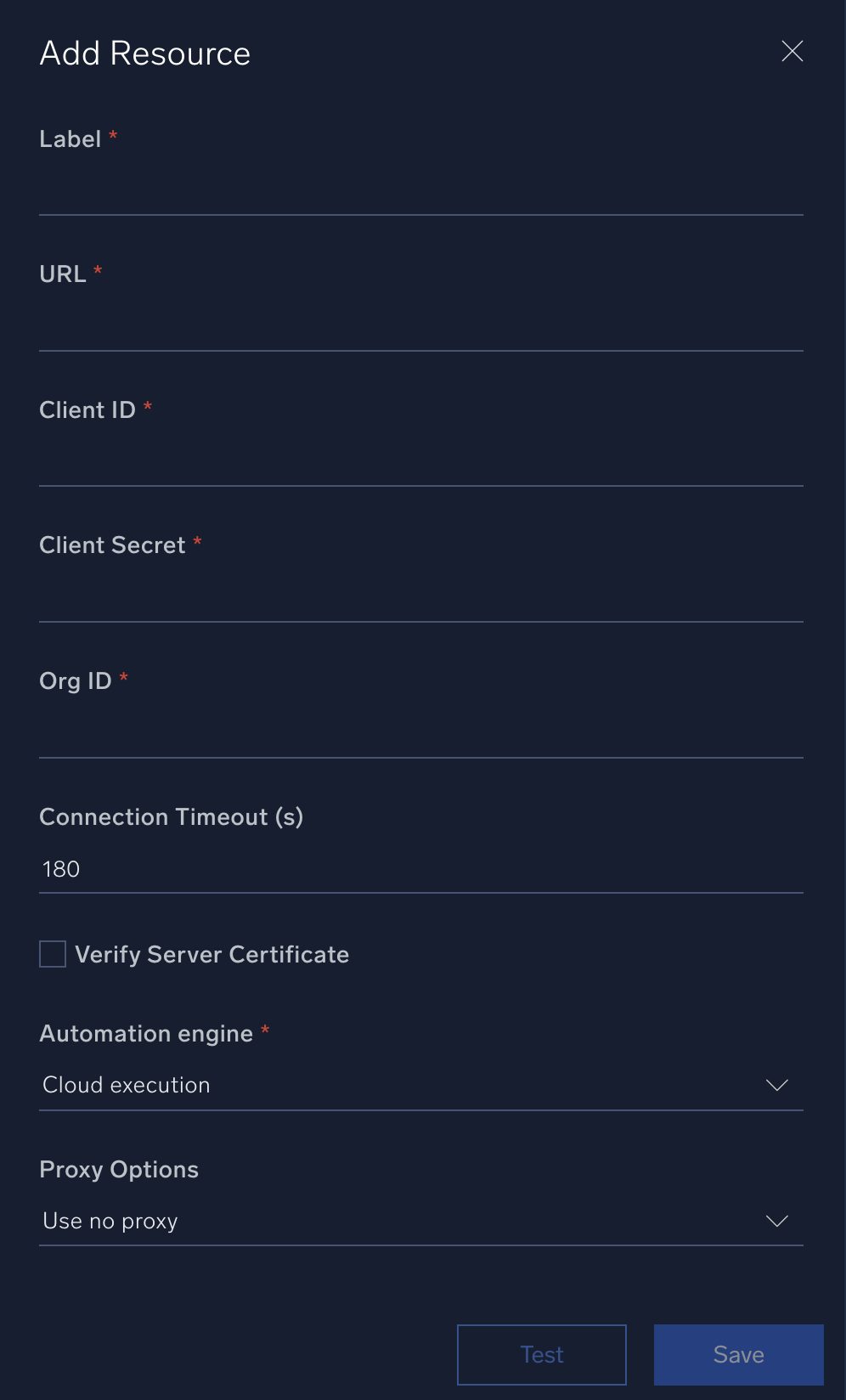Viewport: 846px width, 1400px height.
Task: Click the Proxy Options chevron arrow
Action: [776, 1221]
